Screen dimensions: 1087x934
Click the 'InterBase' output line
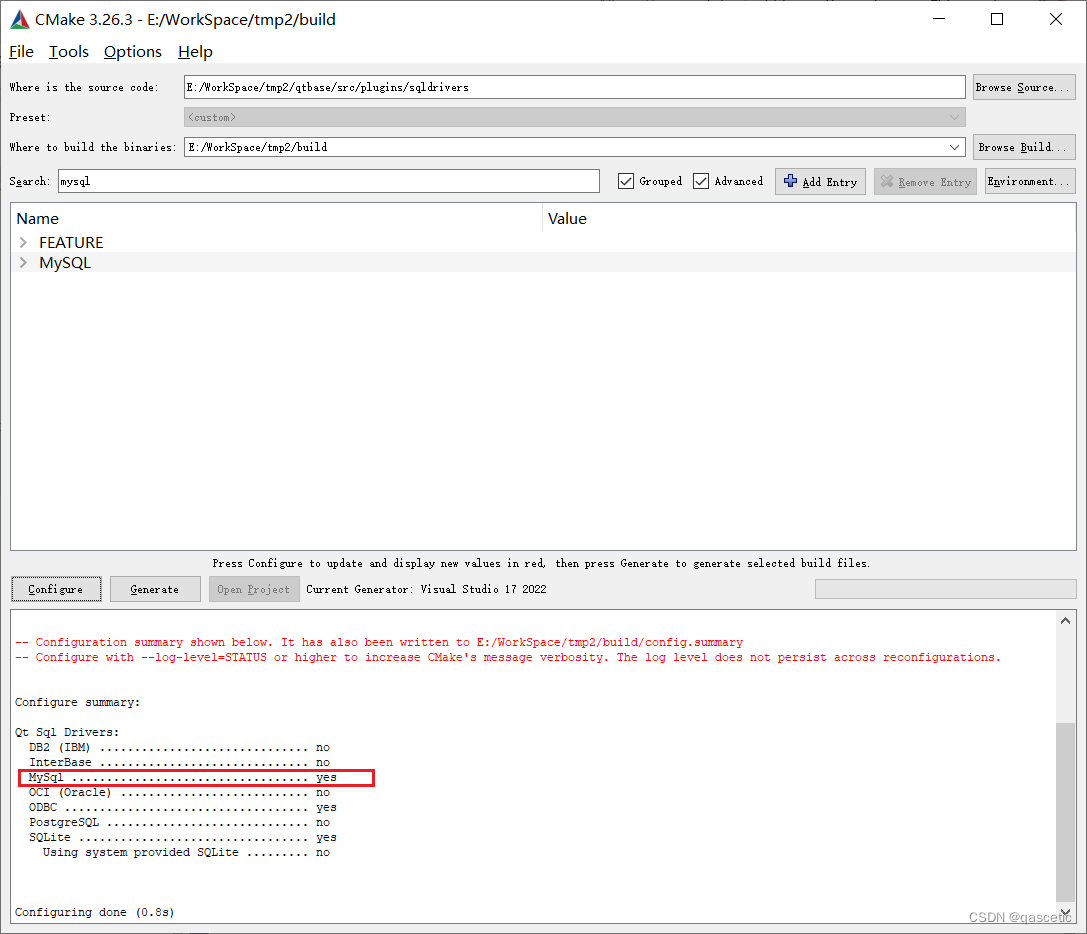point(179,762)
